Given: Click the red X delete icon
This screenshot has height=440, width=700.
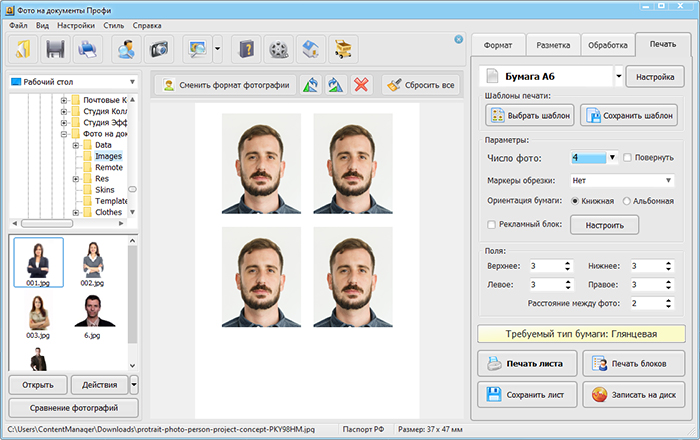Looking at the screenshot, I should pos(361,85).
